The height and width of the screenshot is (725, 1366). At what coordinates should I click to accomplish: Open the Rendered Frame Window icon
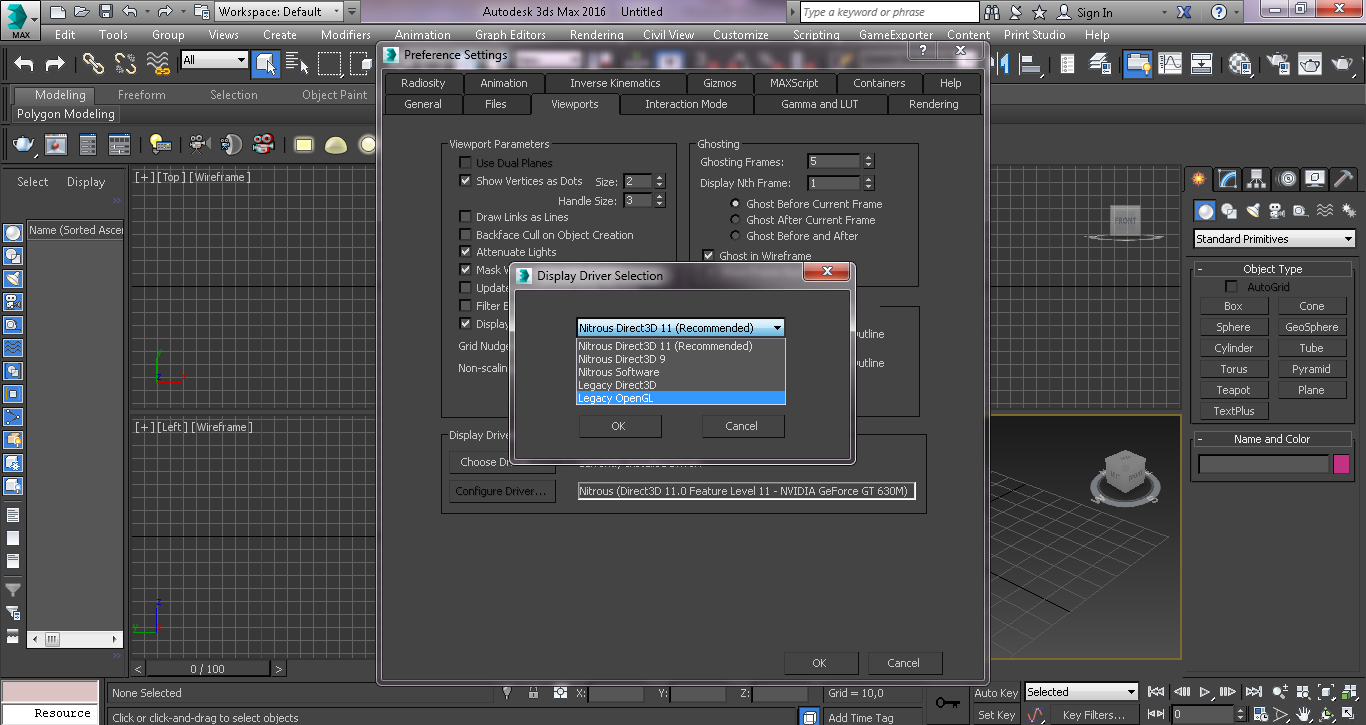tap(1310, 64)
